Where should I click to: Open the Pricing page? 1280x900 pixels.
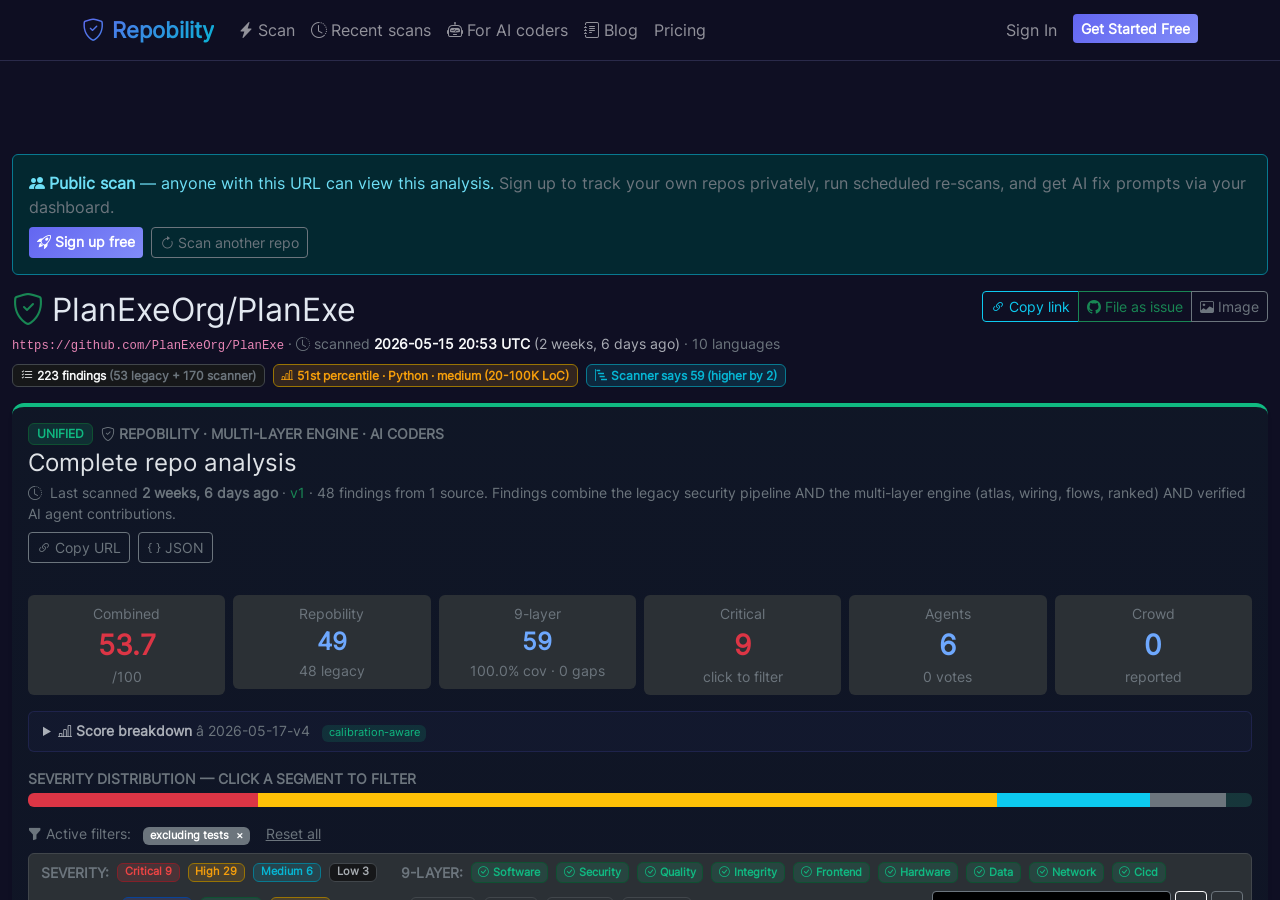coord(680,30)
